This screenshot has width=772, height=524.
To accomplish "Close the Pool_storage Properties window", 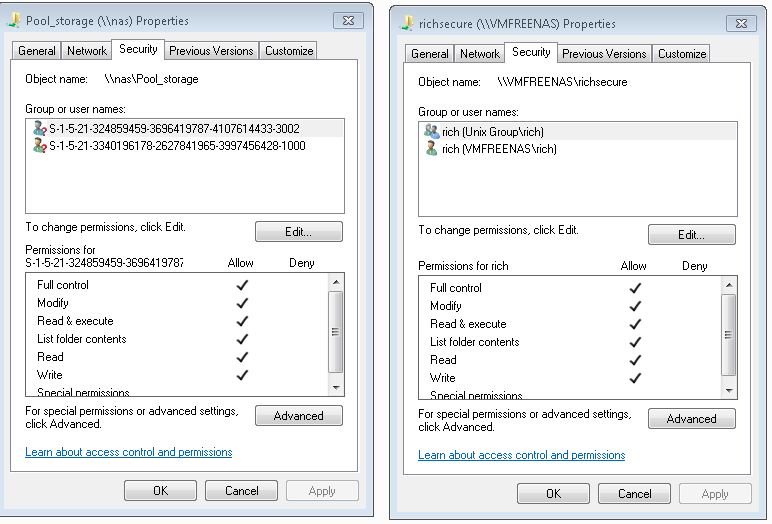I will tap(347, 20).
